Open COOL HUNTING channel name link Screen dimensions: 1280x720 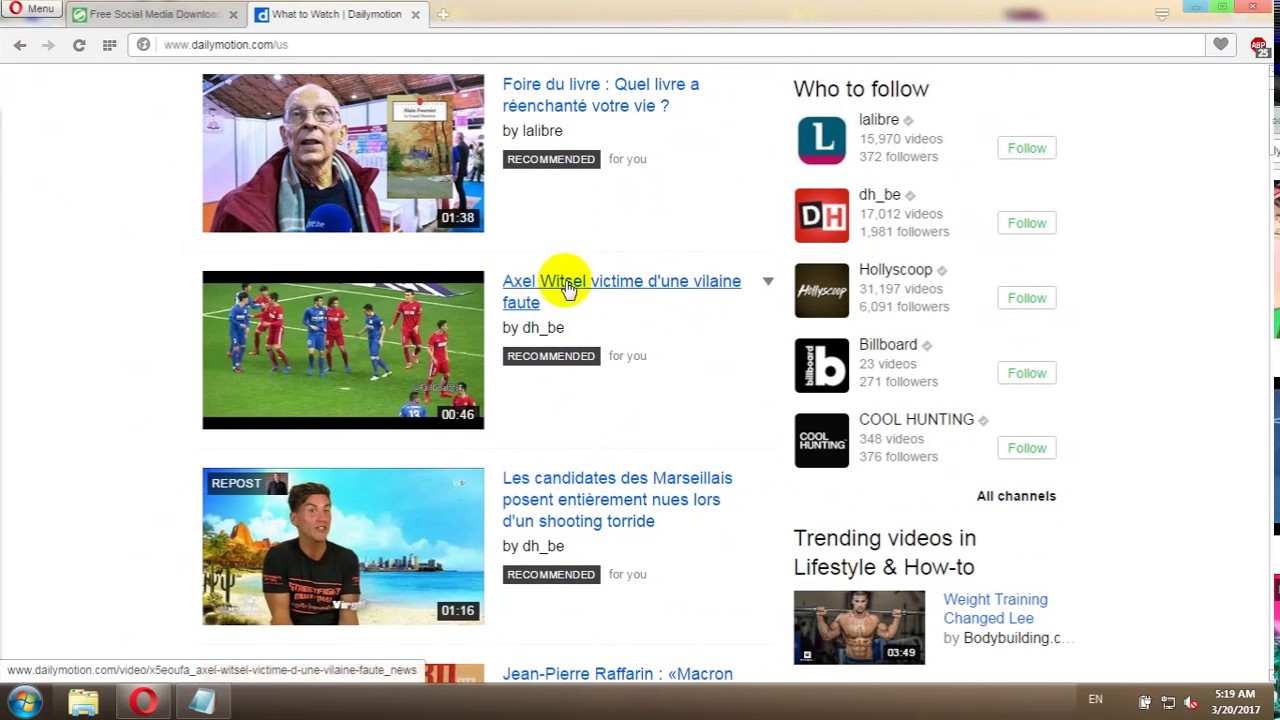tap(916, 420)
